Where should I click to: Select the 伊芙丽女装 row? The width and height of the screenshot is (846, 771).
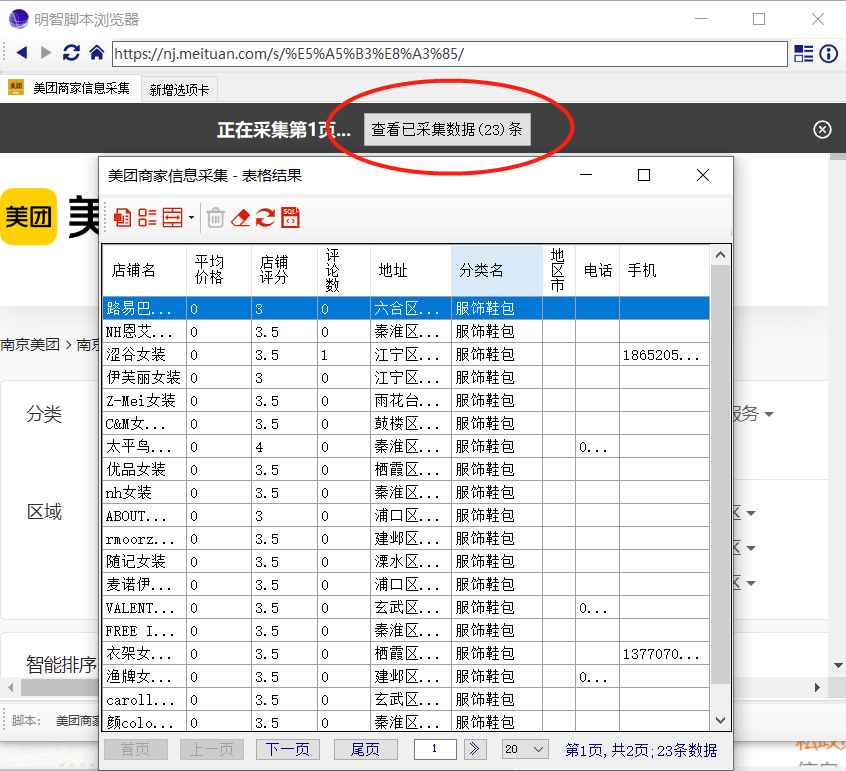pyautogui.click(x=406, y=378)
